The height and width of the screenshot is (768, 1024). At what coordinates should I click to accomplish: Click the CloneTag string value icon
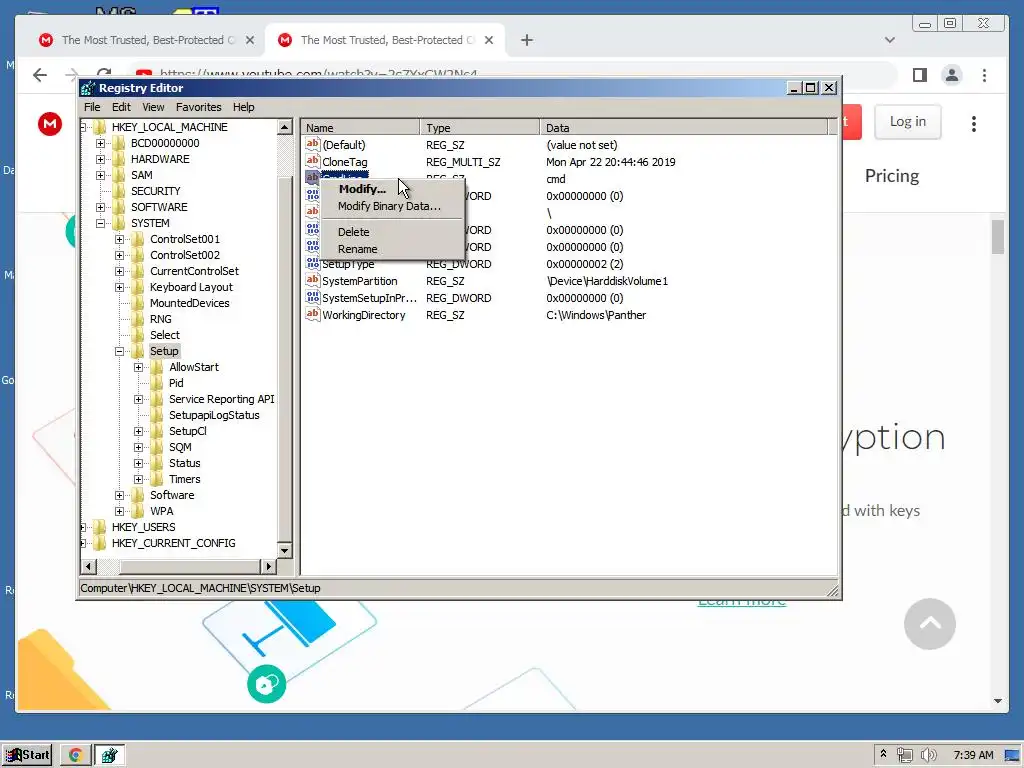(313, 161)
